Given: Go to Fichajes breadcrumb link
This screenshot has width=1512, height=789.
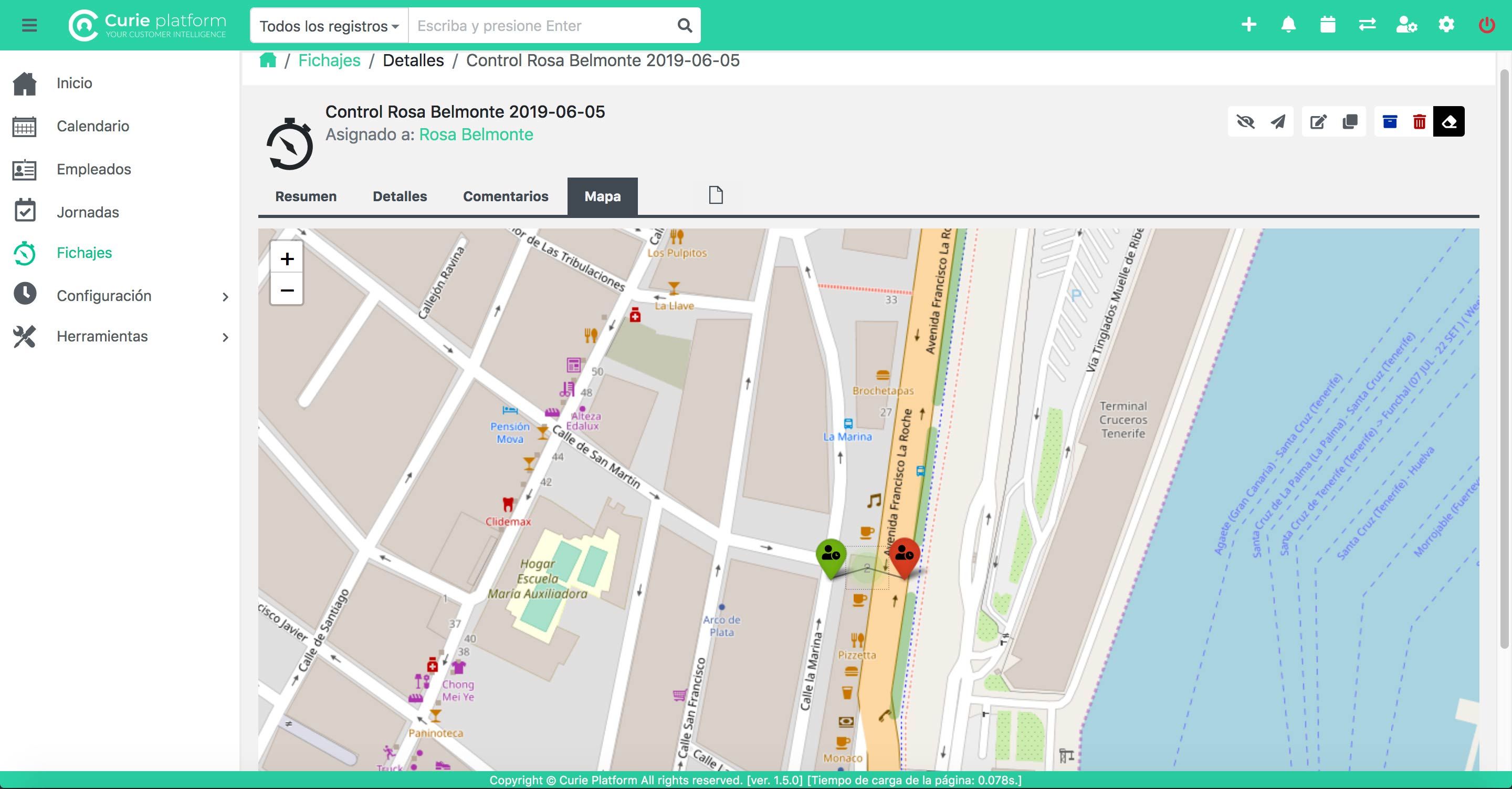Looking at the screenshot, I should 329,60.
